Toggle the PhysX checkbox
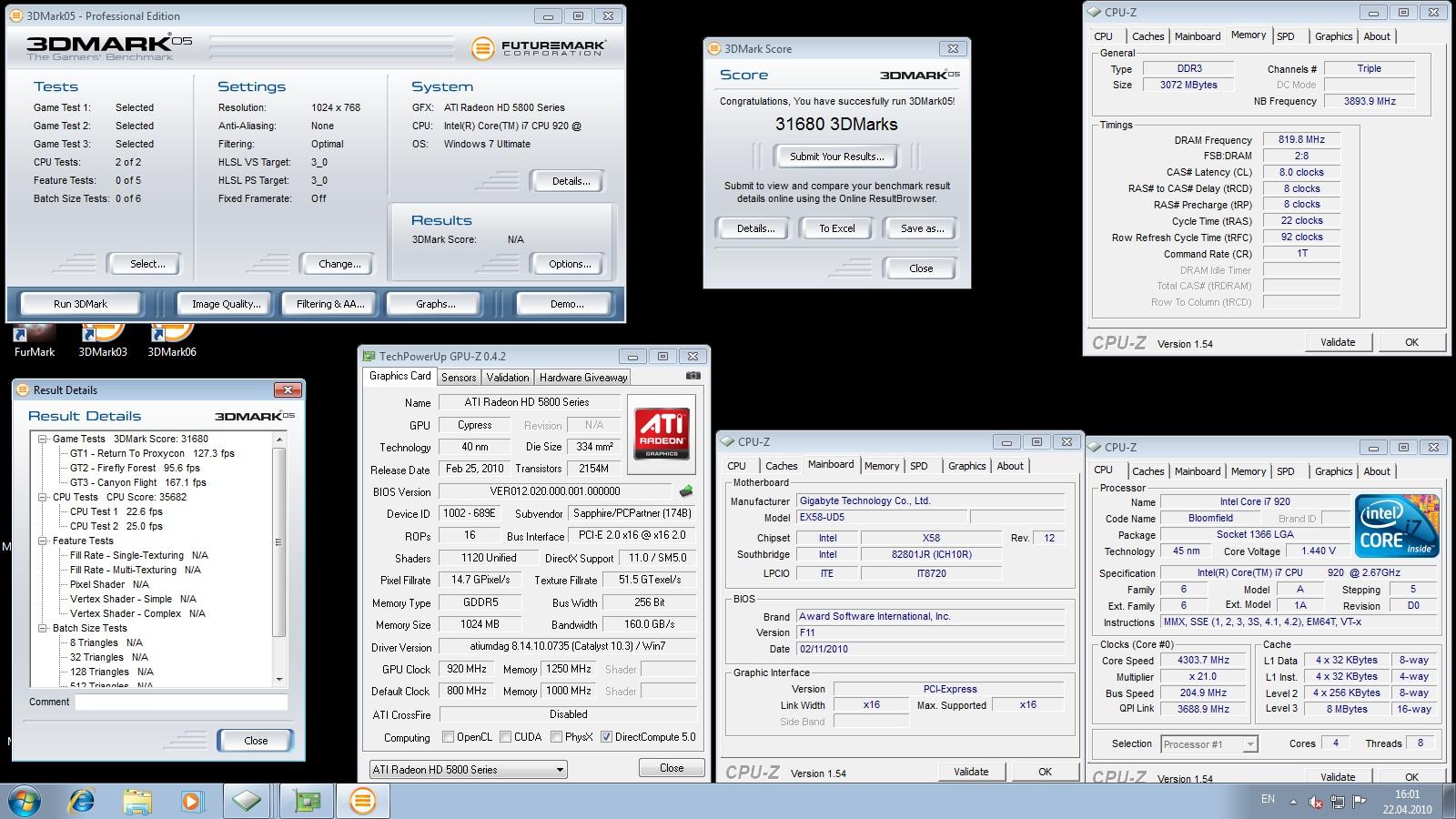This screenshot has height=819, width=1456. pos(556,737)
